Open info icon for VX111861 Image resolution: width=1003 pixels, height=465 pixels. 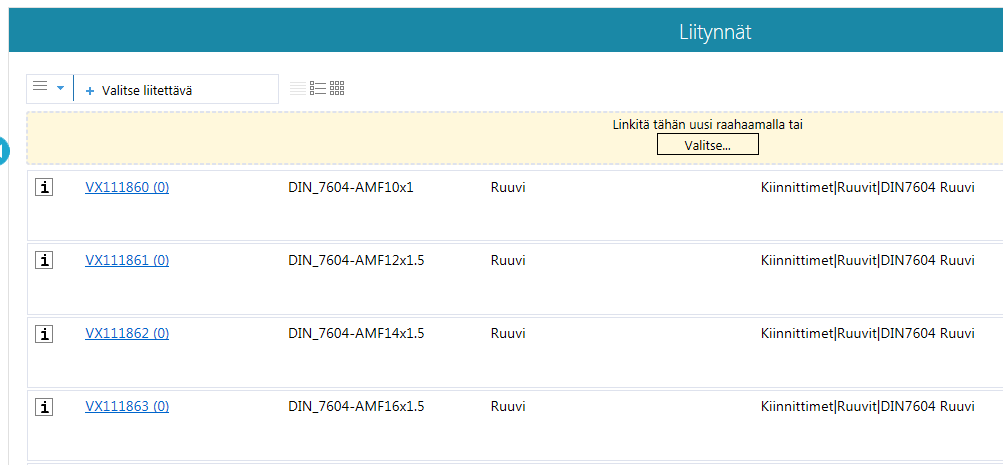43,260
